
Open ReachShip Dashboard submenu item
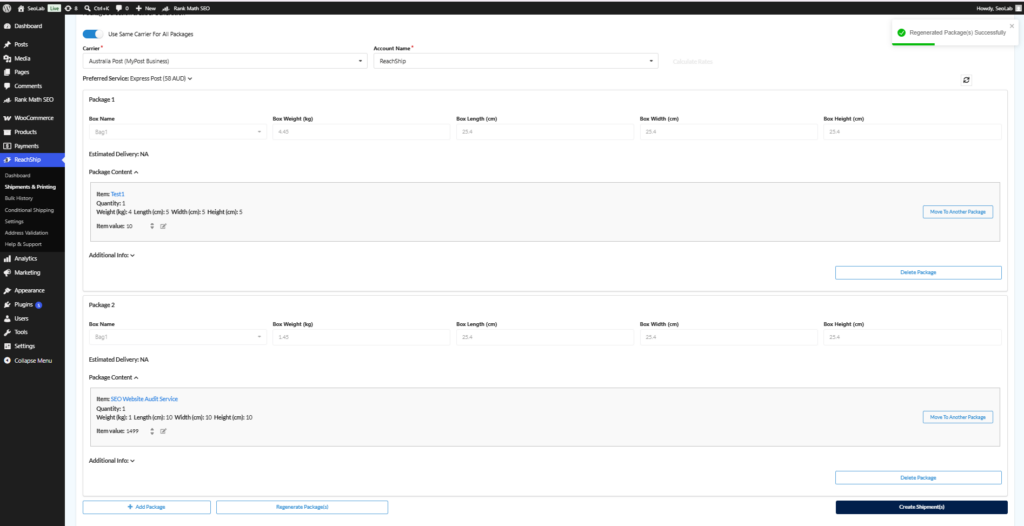[18, 176]
